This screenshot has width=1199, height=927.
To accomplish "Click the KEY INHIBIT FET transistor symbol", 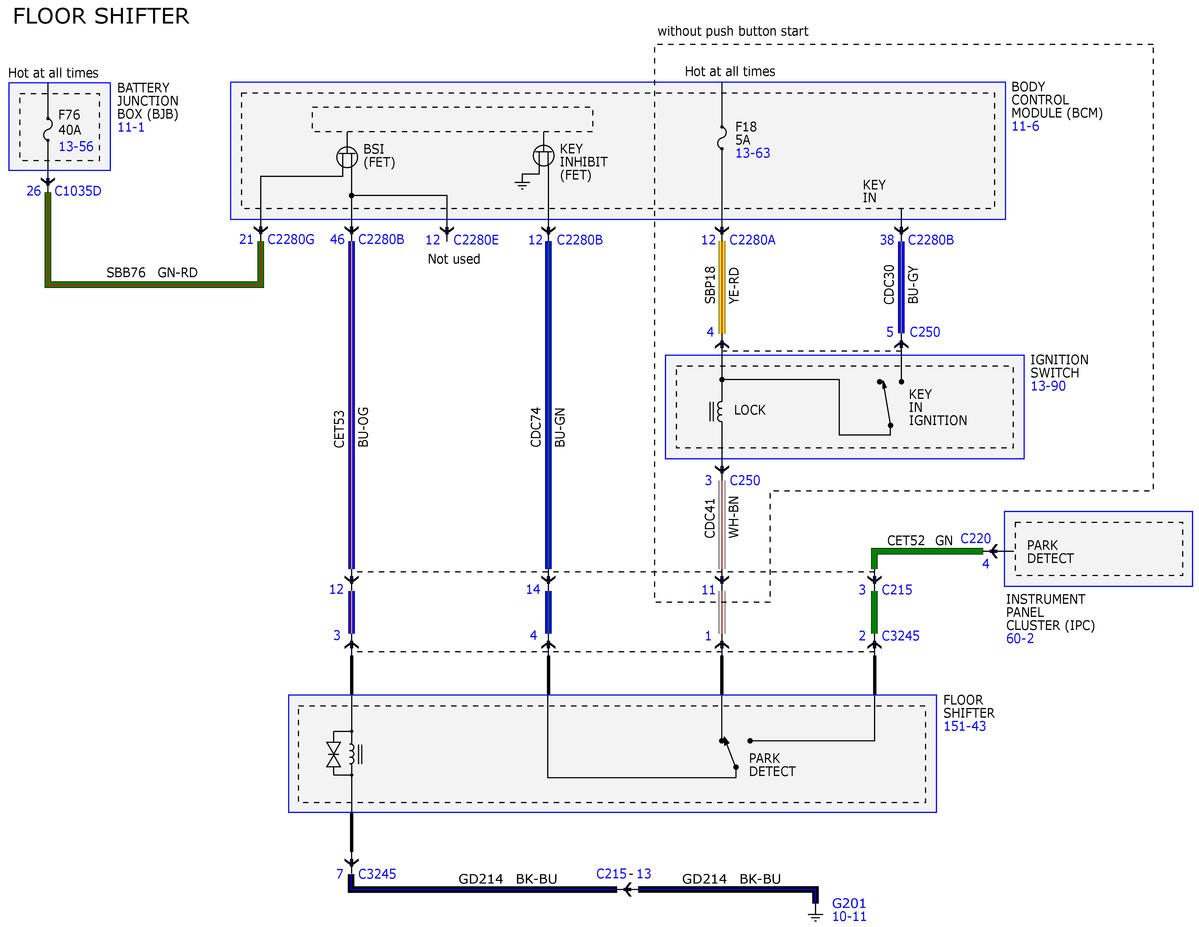I will tap(543, 156).
